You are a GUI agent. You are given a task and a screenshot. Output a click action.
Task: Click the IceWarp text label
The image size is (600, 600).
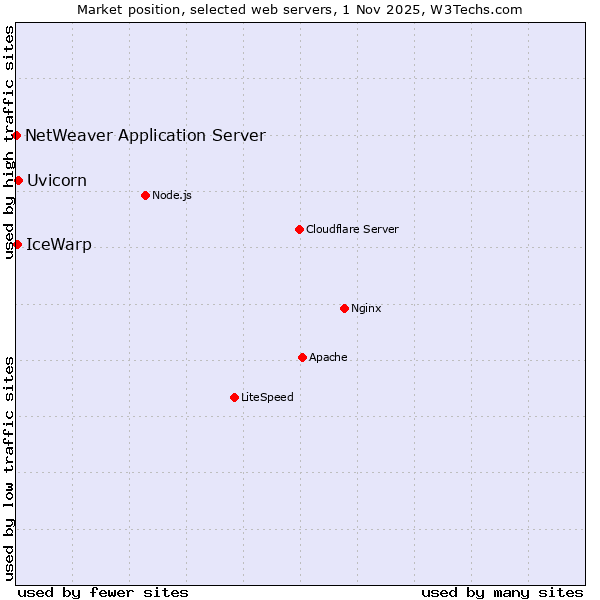[x=58, y=244]
